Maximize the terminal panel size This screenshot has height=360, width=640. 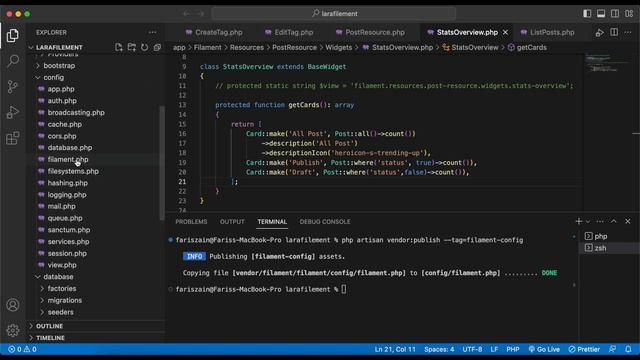[x=613, y=221]
